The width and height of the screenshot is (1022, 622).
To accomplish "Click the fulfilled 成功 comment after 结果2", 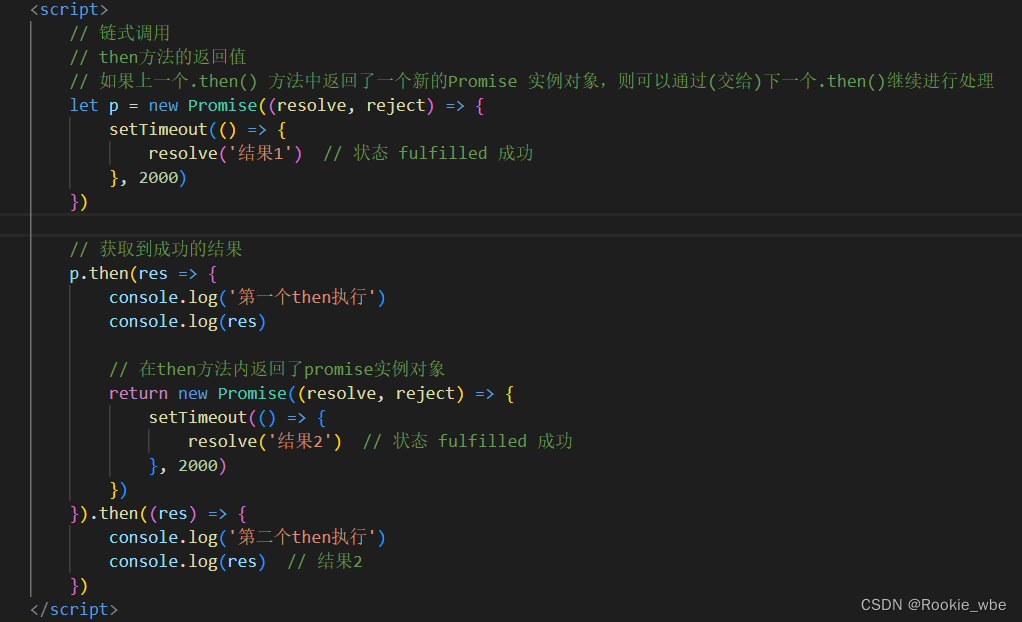I will [x=468, y=442].
